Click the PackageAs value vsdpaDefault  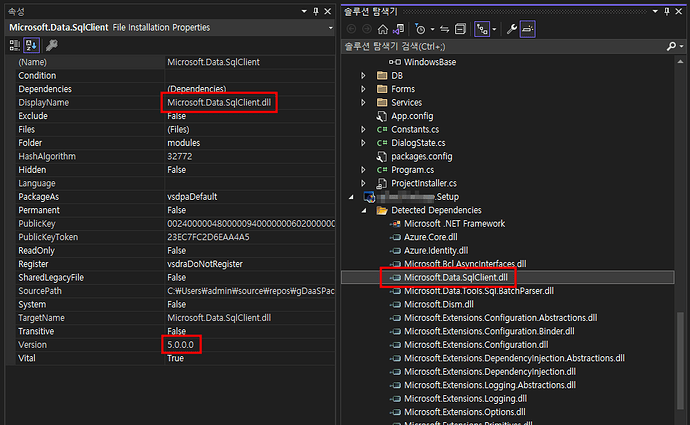[192, 197]
